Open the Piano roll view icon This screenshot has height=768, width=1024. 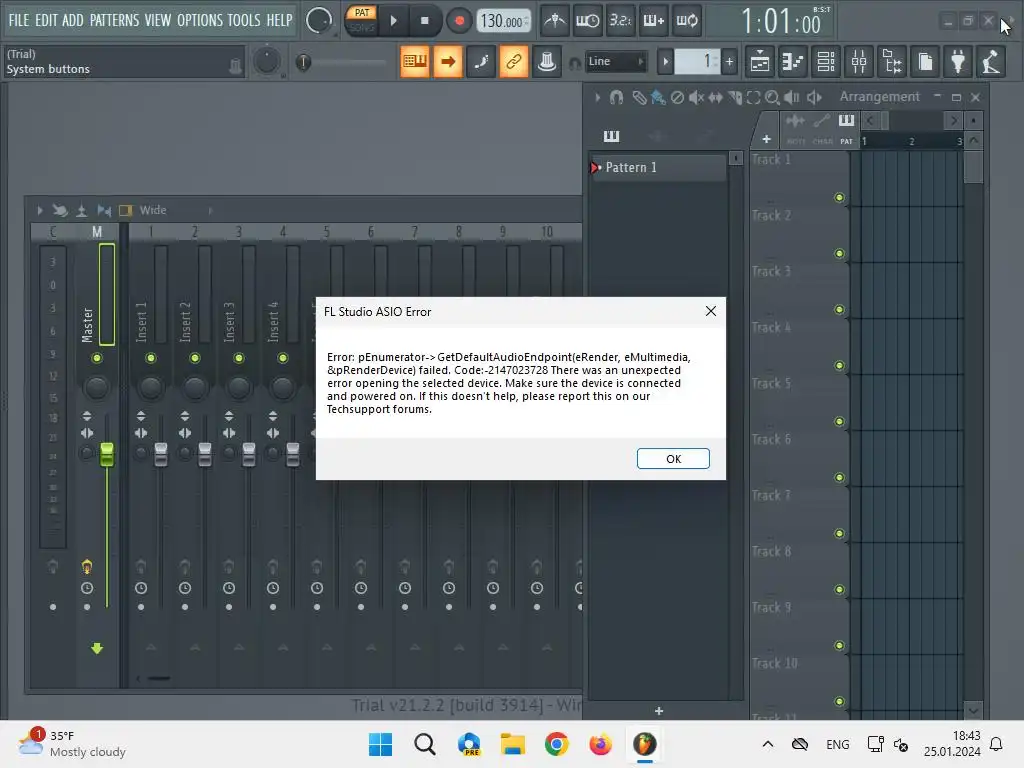(x=793, y=62)
